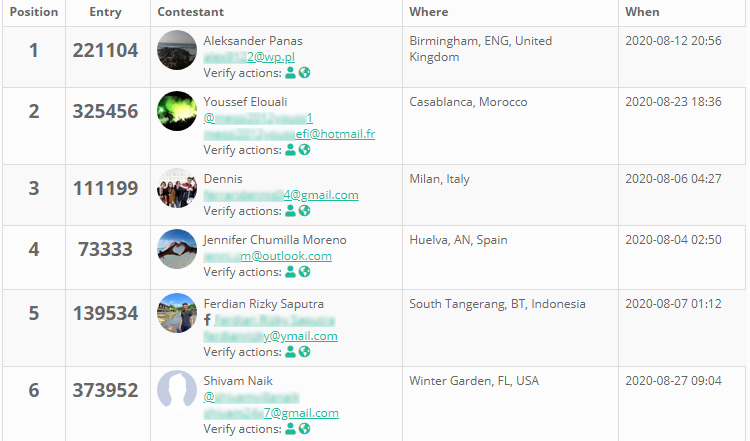
Task: Open Dennis's gmail.com email link
Action: tap(280, 195)
